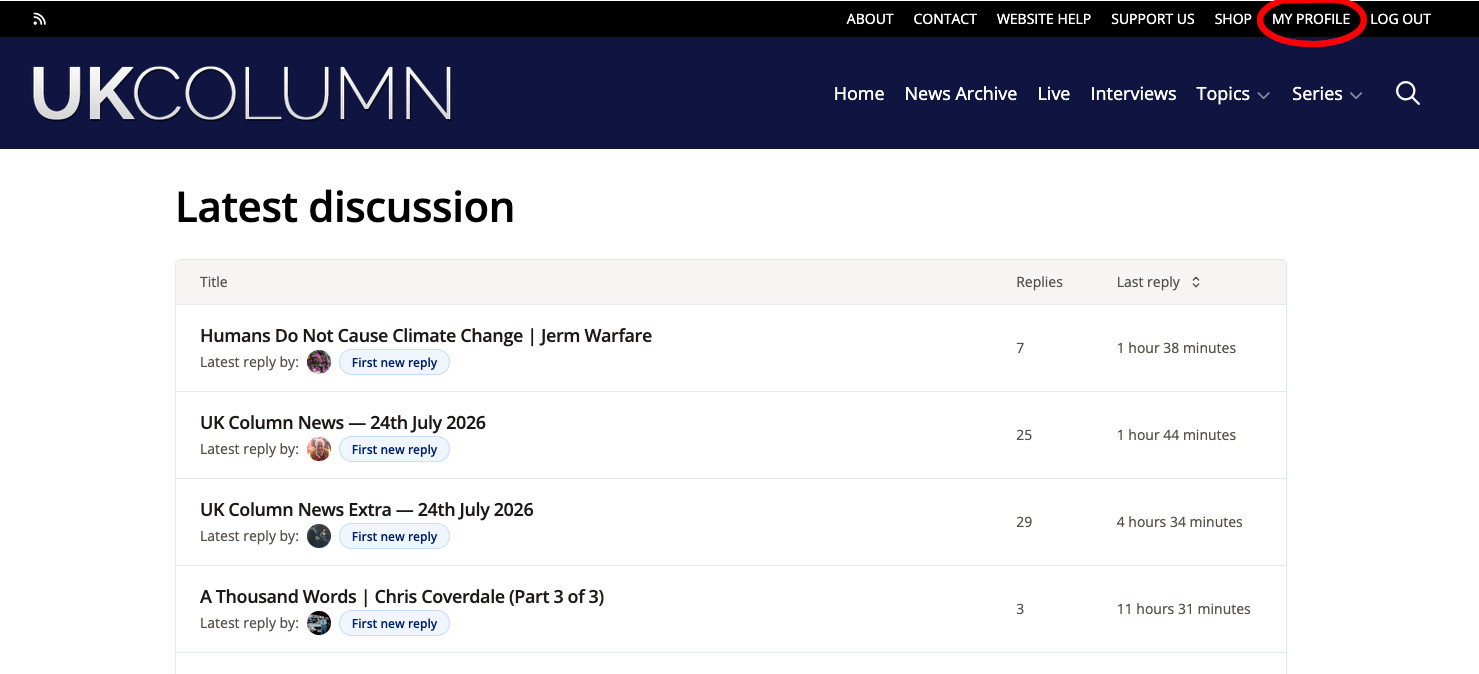The height and width of the screenshot is (674, 1479).
Task: Open the Live page
Action: coord(1054,94)
